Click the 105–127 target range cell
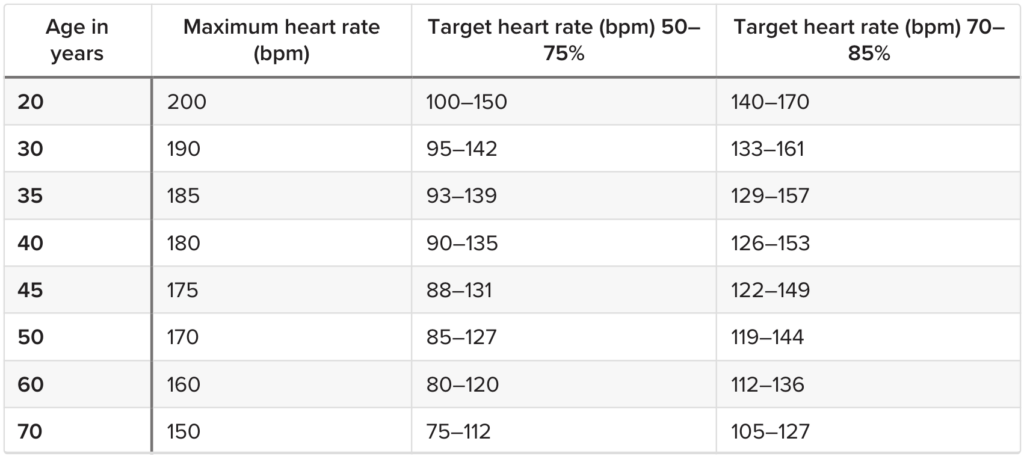This screenshot has height=456, width=1024. (x=771, y=432)
